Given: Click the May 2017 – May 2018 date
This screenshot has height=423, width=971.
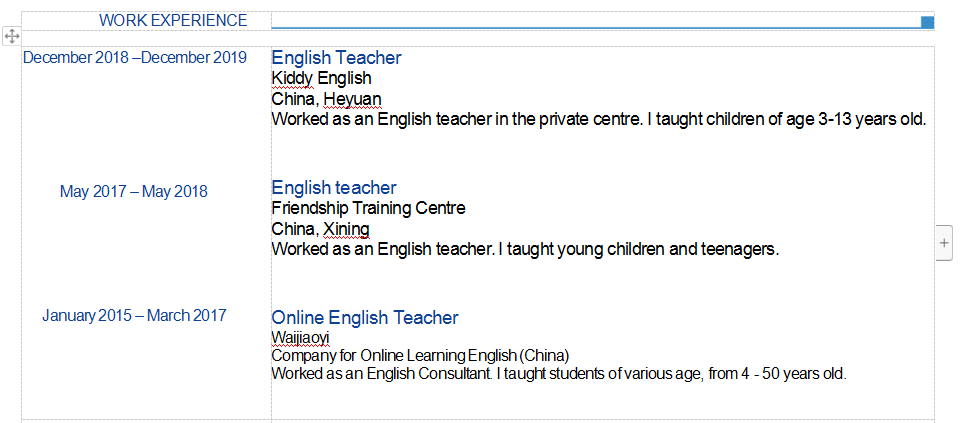Looking at the screenshot, I should (134, 191).
